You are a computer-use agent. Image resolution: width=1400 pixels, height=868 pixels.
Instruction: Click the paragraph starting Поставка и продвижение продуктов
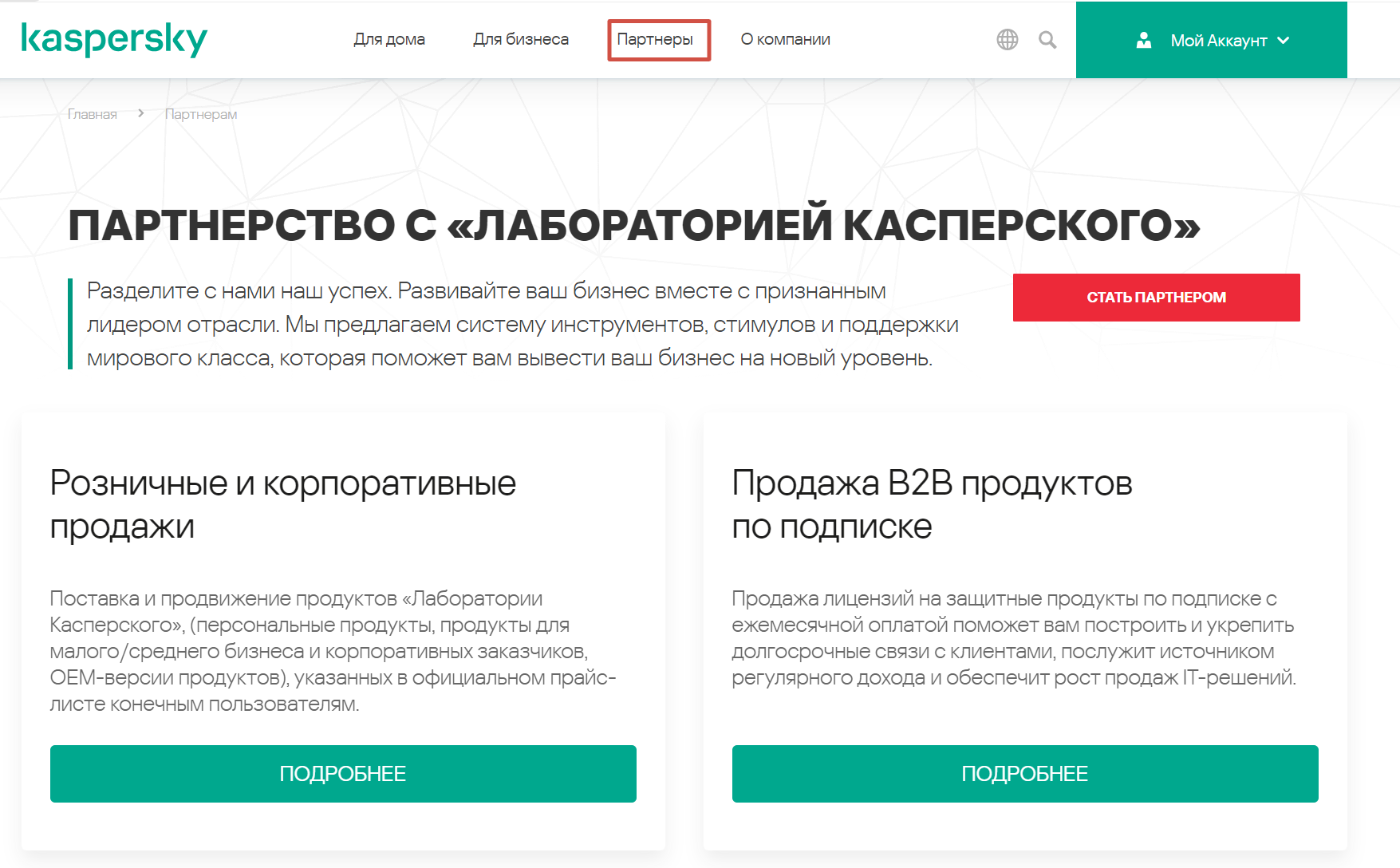point(333,651)
